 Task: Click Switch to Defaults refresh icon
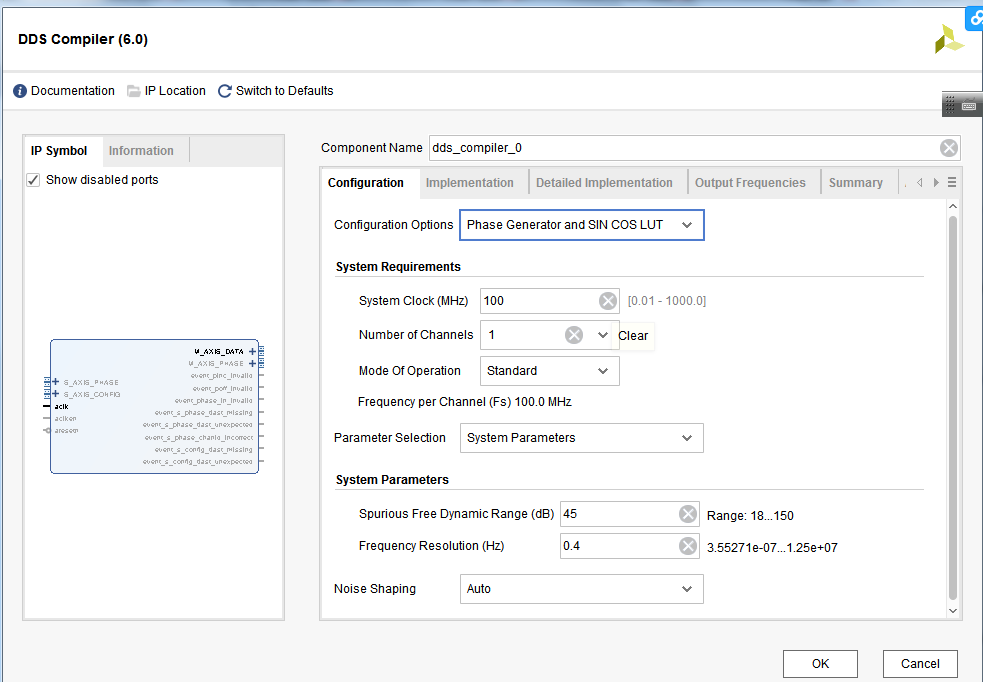pos(224,91)
